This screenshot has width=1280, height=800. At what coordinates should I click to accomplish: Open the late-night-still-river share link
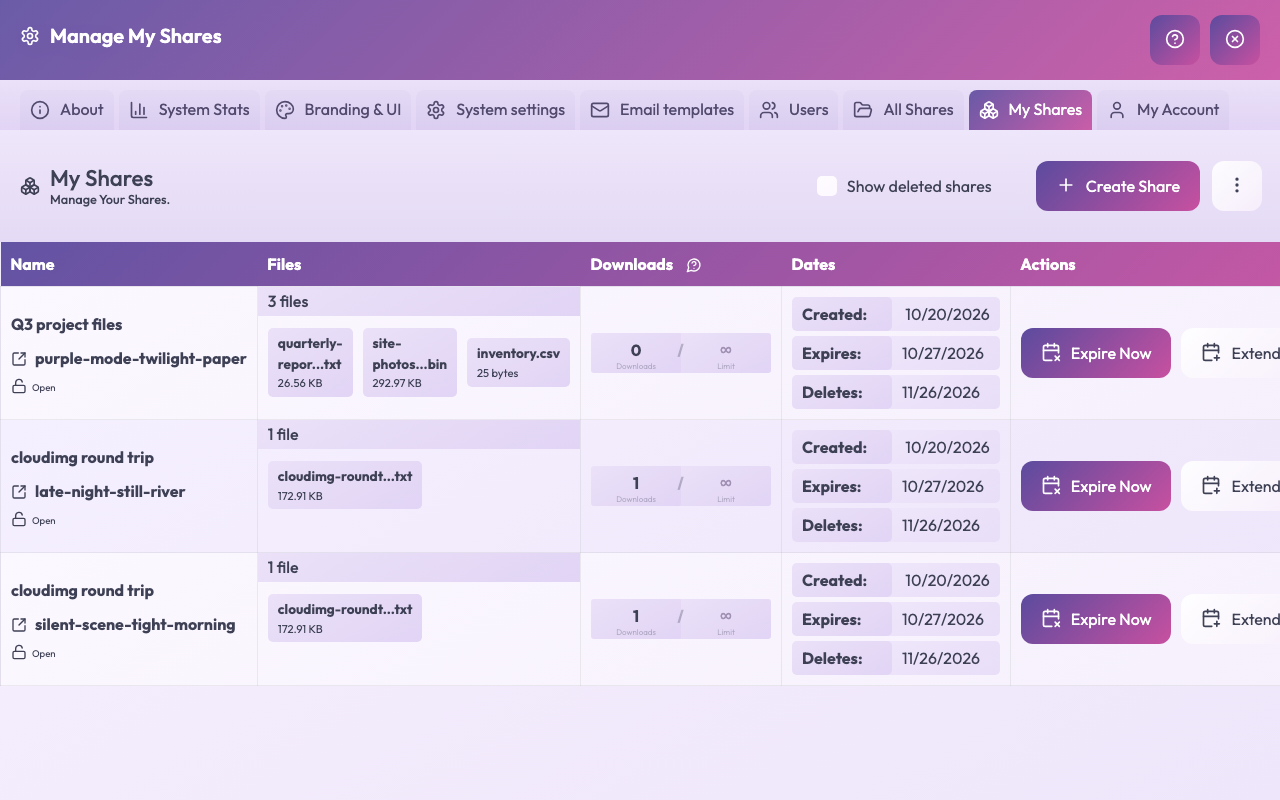[x=110, y=492]
